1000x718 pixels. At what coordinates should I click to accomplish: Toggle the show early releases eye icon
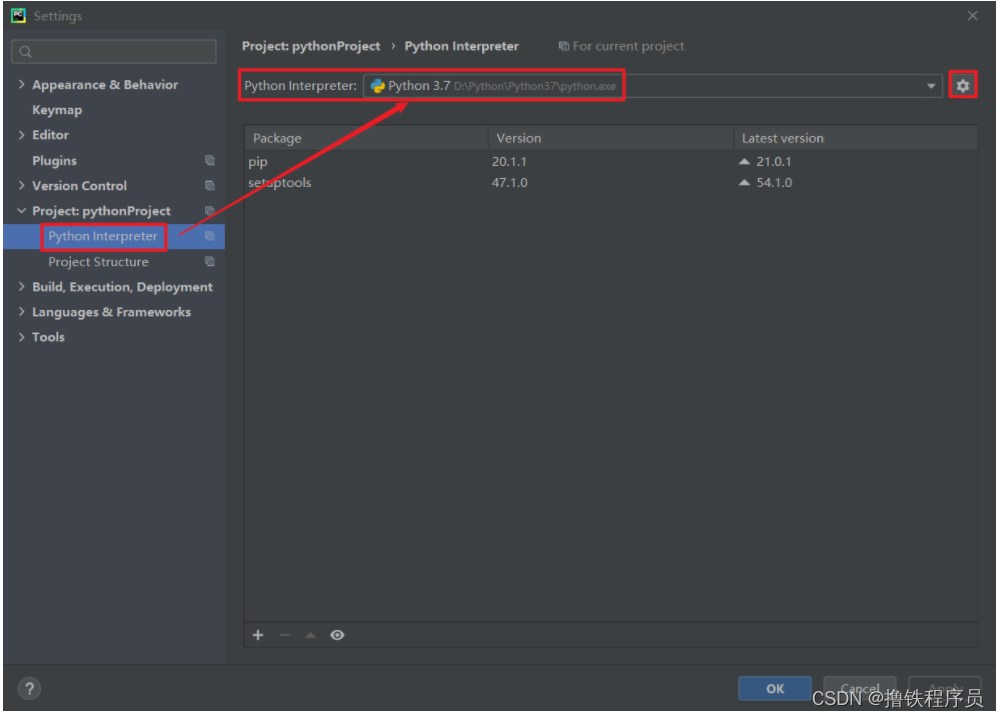pyautogui.click(x=337, y=635)
